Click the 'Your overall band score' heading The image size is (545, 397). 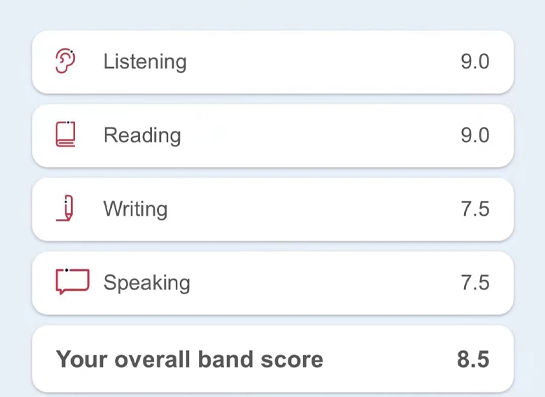coord(189,359)
